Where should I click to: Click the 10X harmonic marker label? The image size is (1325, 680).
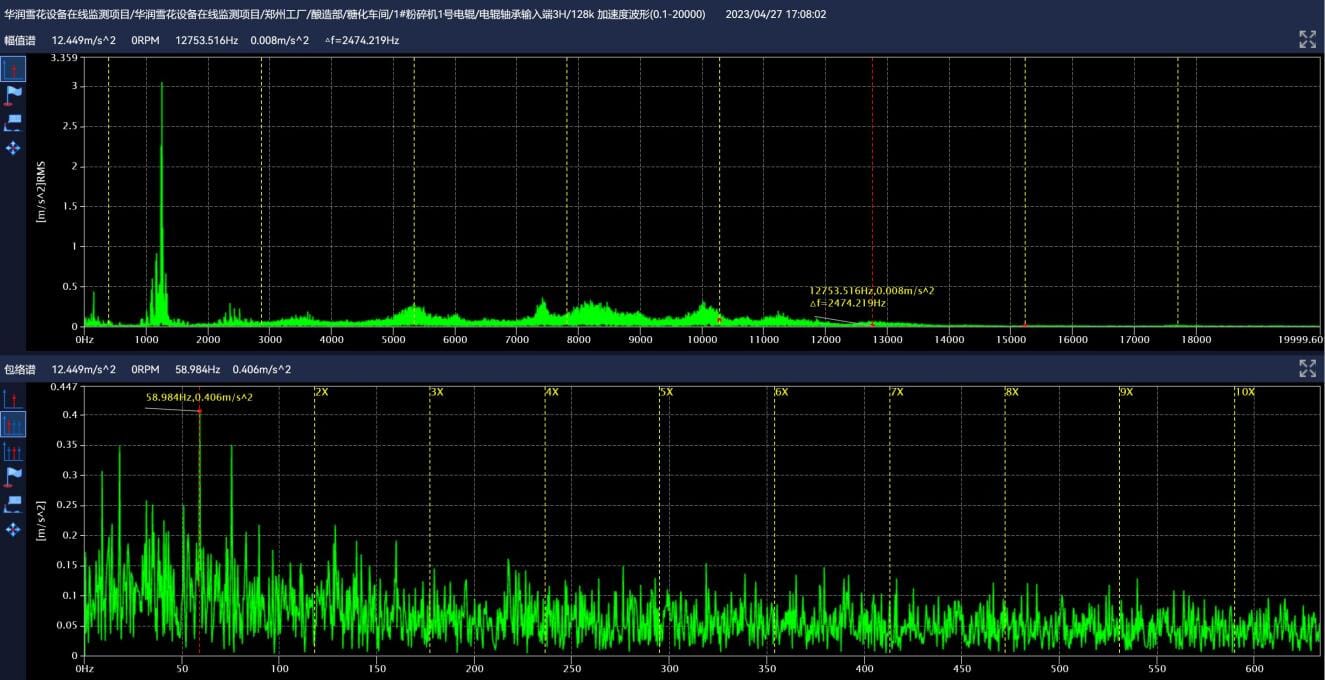1244,392
